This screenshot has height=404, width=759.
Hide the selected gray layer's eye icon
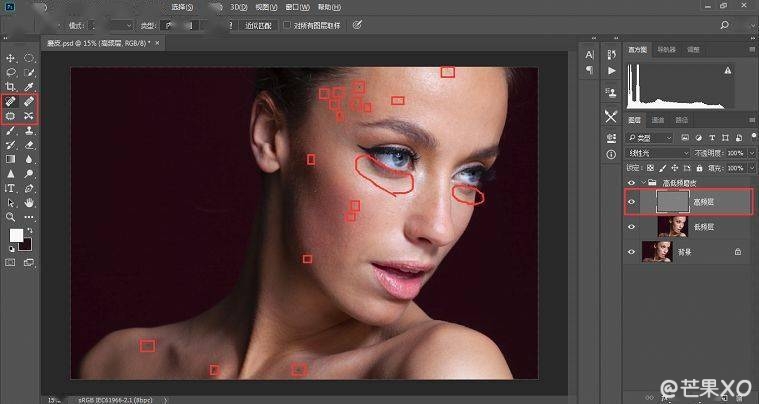point(631,202)
